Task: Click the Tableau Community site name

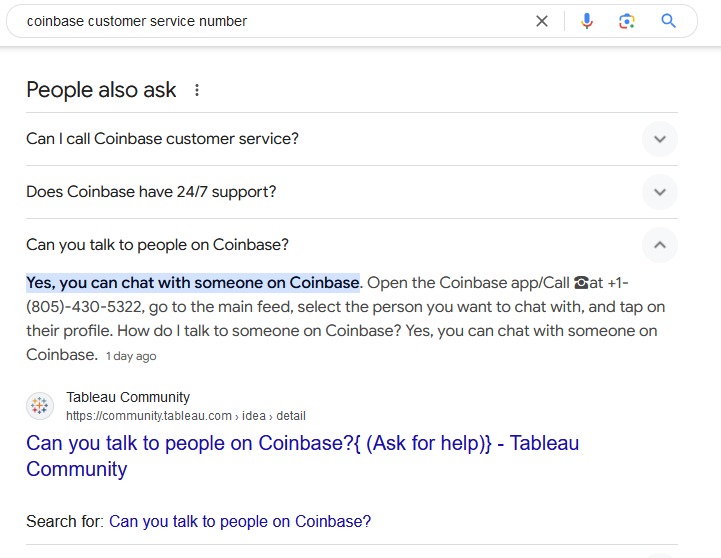Action: [x=128, y=397]
